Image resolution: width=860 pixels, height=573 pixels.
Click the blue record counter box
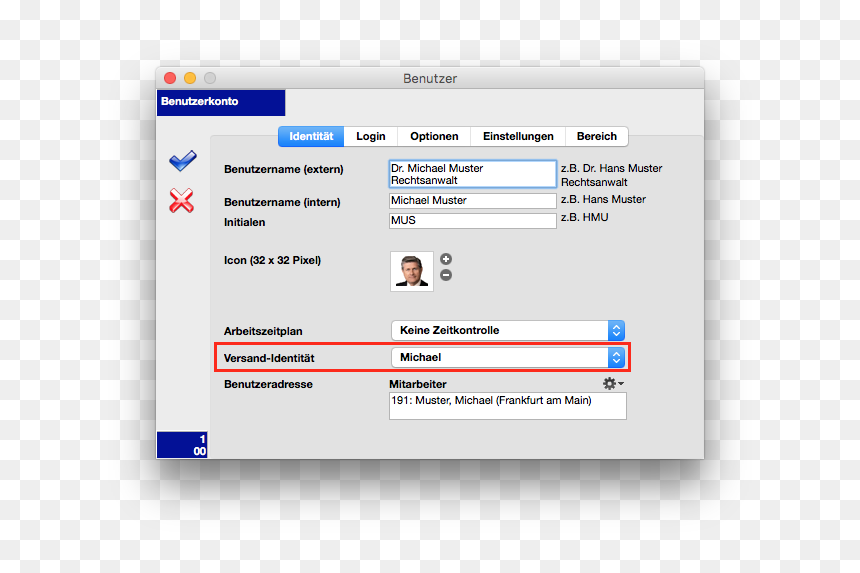[182, 445]
